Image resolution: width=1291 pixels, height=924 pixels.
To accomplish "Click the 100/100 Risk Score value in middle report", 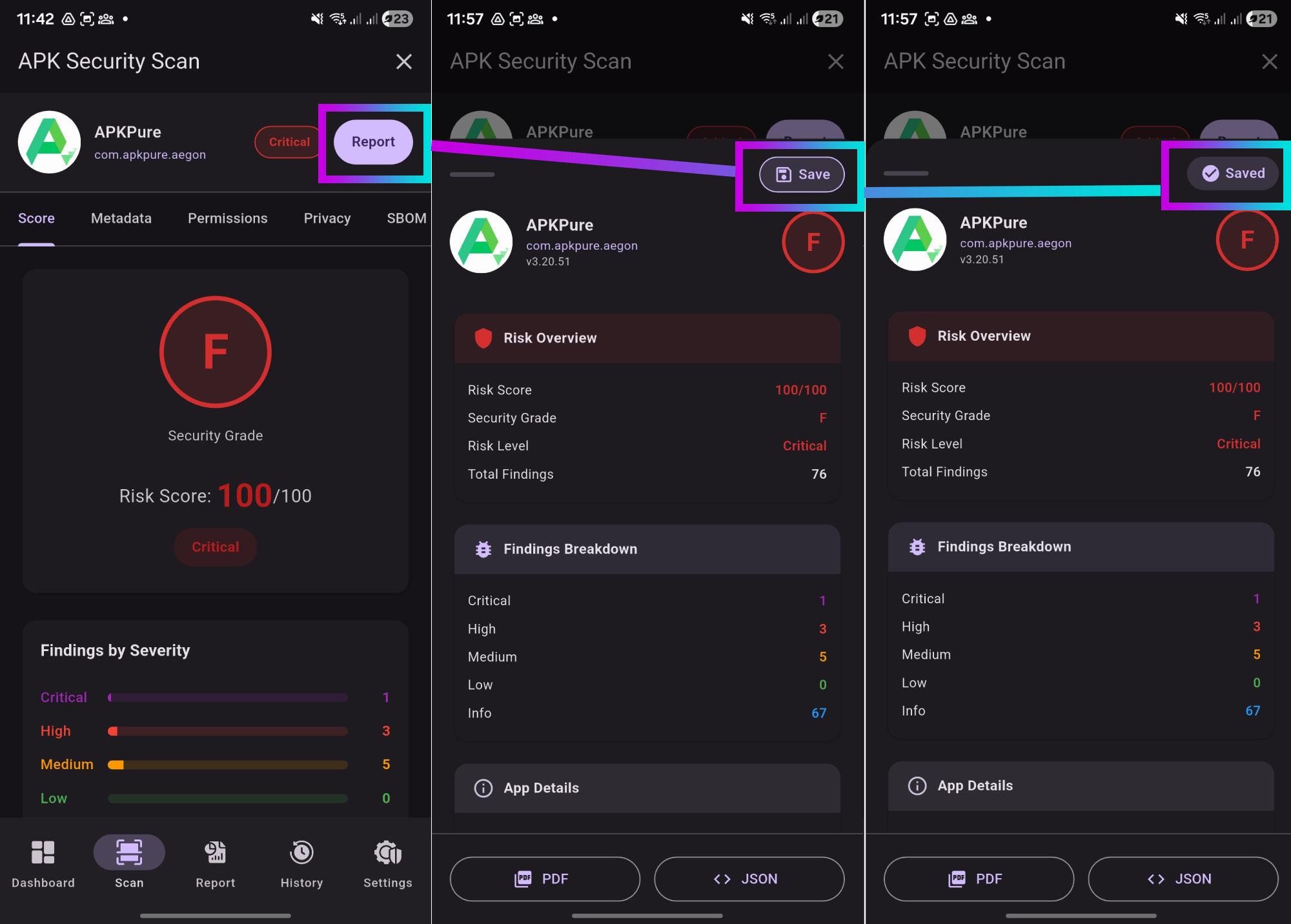I will pos(800,390).
